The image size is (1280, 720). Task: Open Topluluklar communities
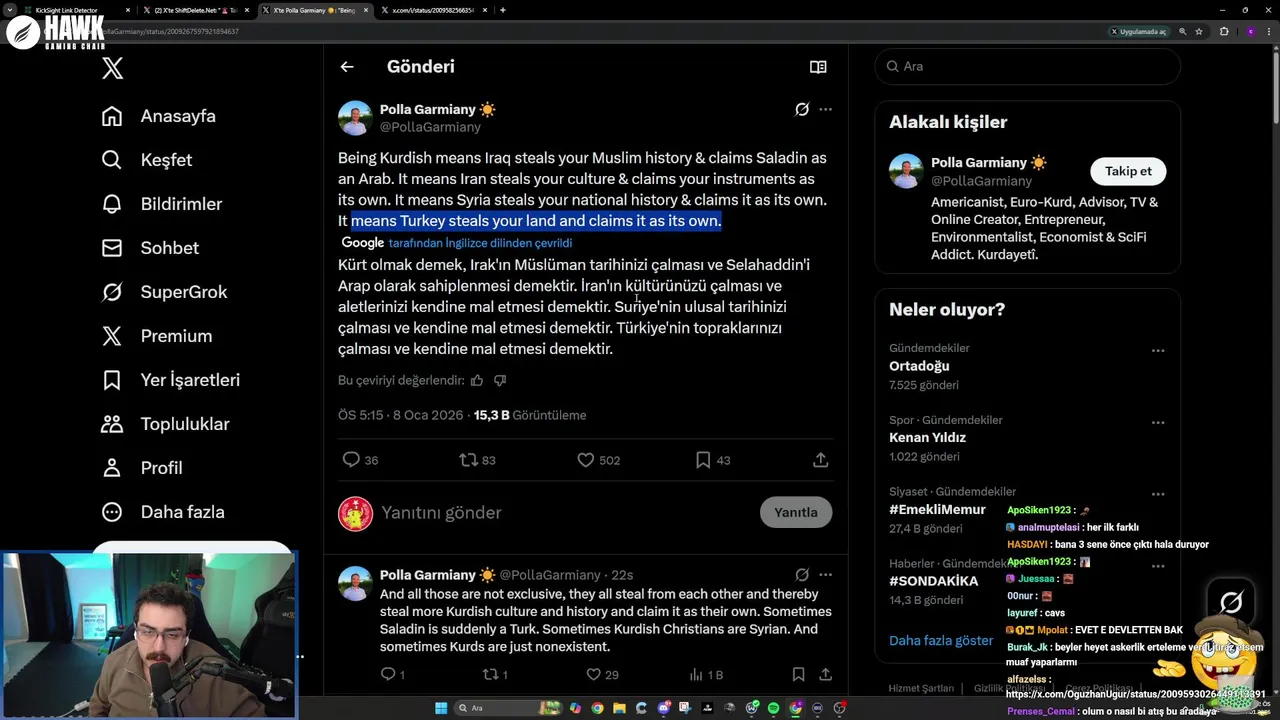pyautogui.click(x=165, y=424)
